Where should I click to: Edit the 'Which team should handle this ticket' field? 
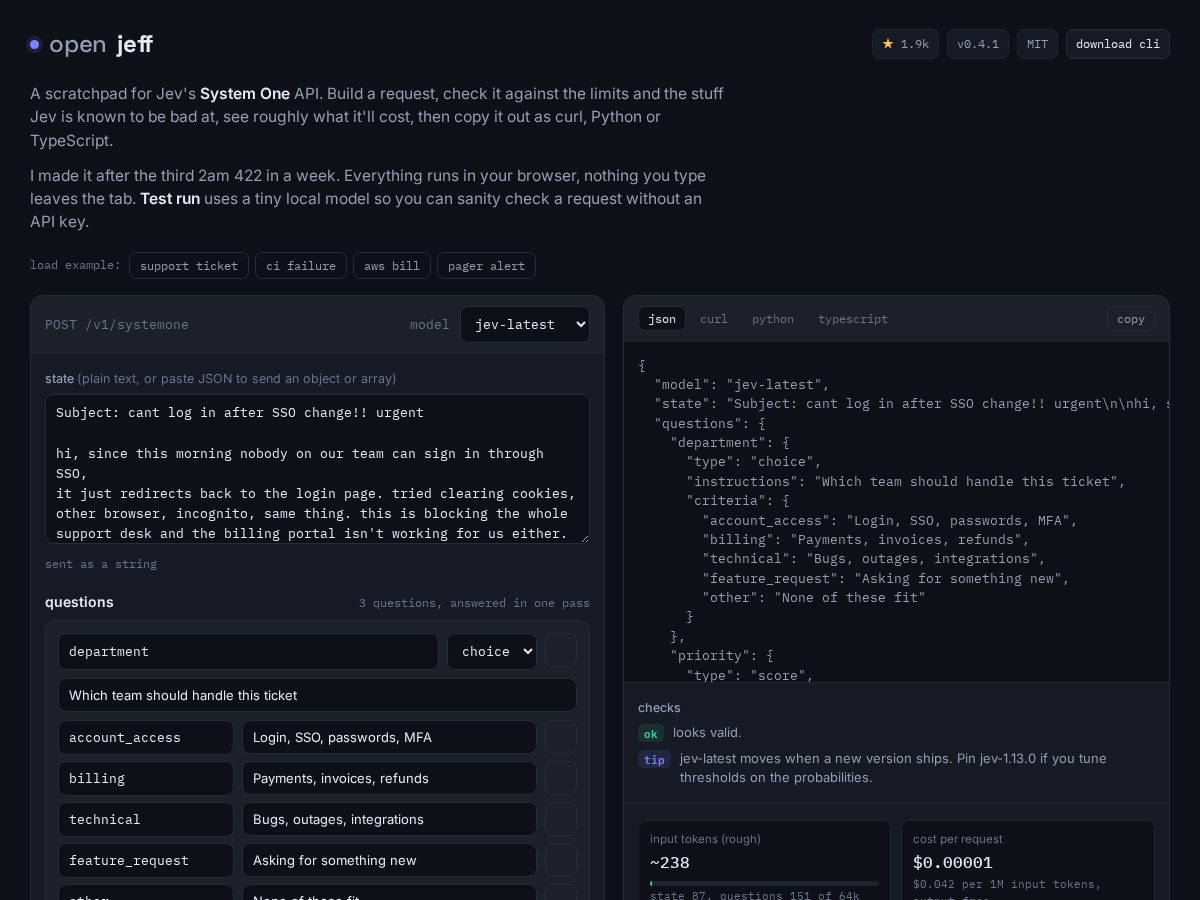click(x=317, y=695)
